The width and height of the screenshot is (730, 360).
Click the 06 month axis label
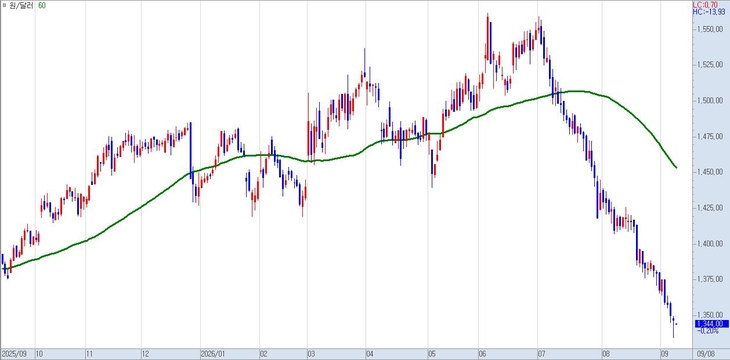483,353
